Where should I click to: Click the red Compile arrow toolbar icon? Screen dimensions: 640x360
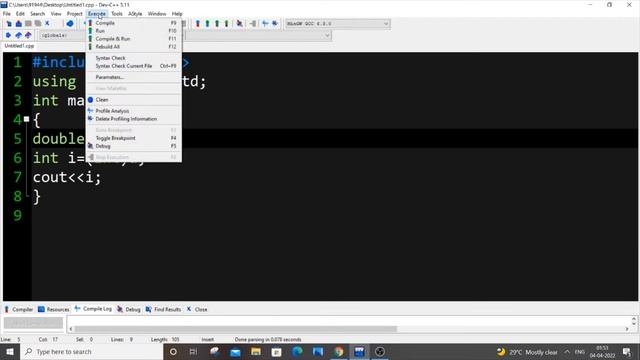coord(198,24)
